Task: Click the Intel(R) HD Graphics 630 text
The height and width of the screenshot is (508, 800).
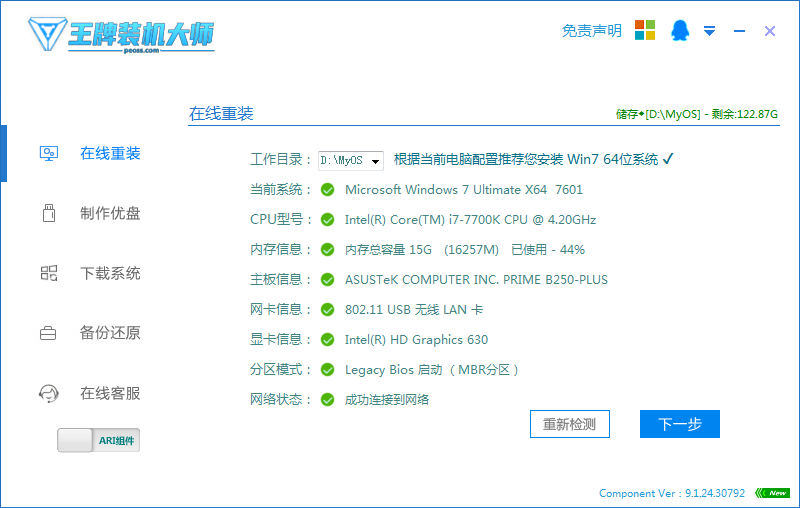Action: coord(416,340)
